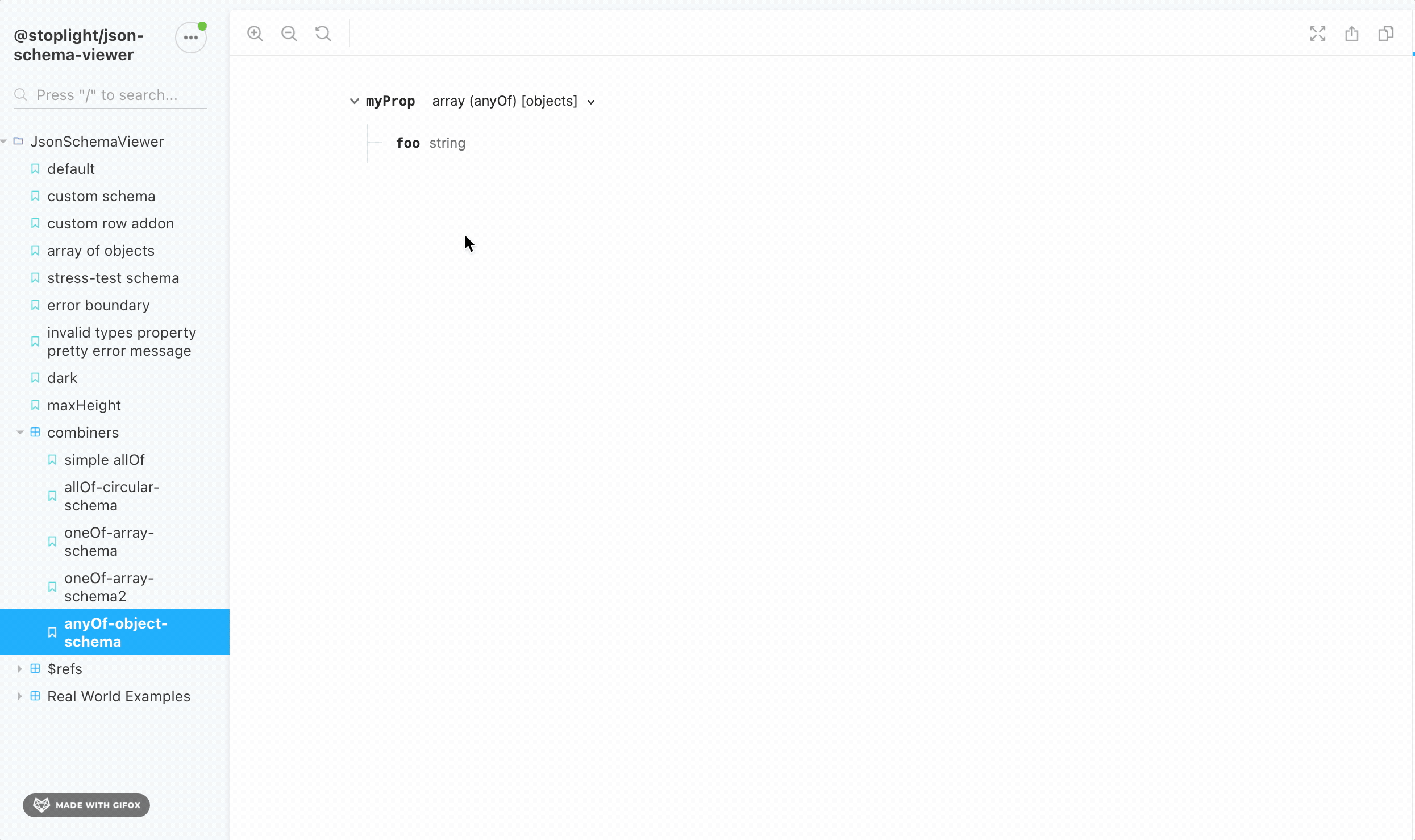Open the dark story
This screenshot has height=840, width=1415.
[62, 378]
